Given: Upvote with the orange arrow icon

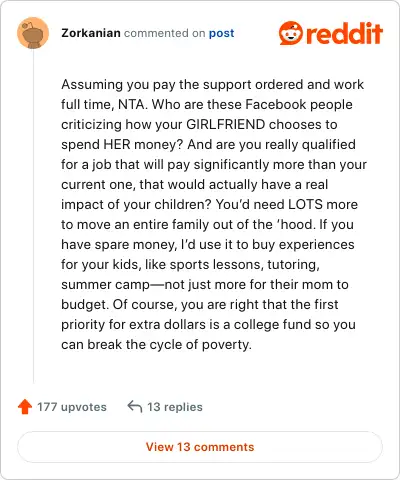Looking at the screenshot, I should [25, 407].
